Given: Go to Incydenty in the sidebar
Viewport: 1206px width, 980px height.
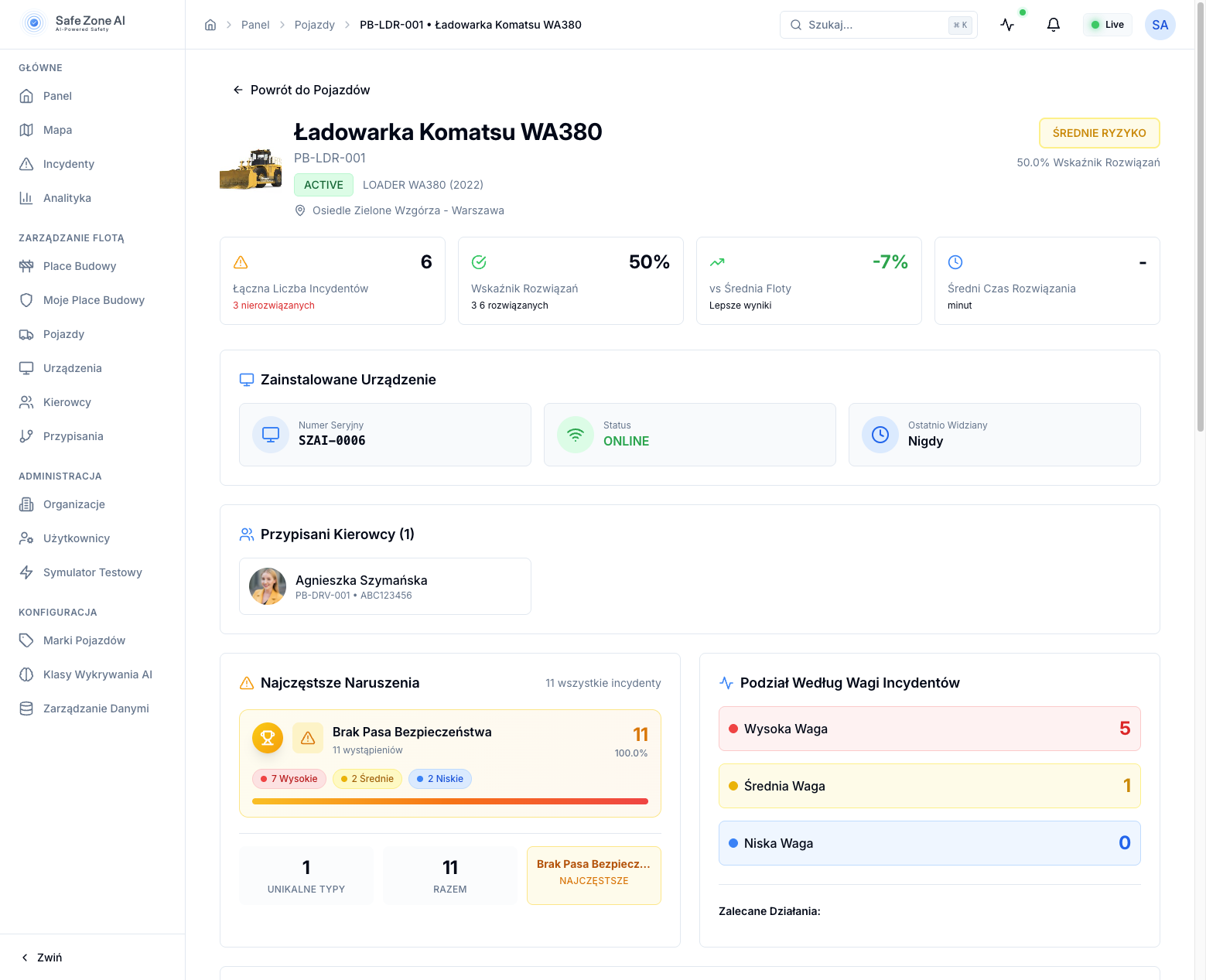Looking at the screenshot, I should pyautogui.click(x=68, y=164).
